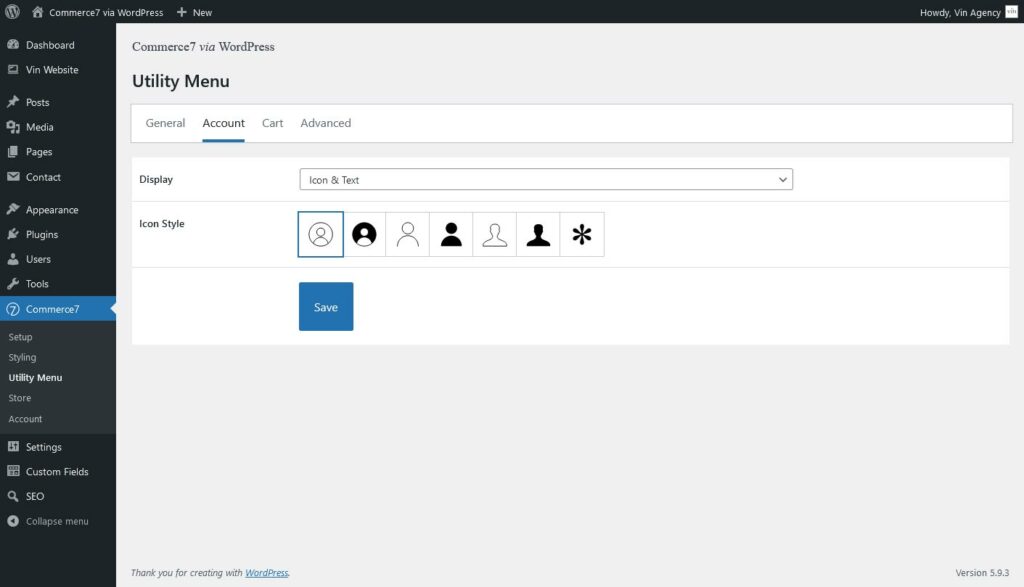The image size is (1024, 587).
Task: Open SEO via its magnifier icon
Action: point(14,496)
